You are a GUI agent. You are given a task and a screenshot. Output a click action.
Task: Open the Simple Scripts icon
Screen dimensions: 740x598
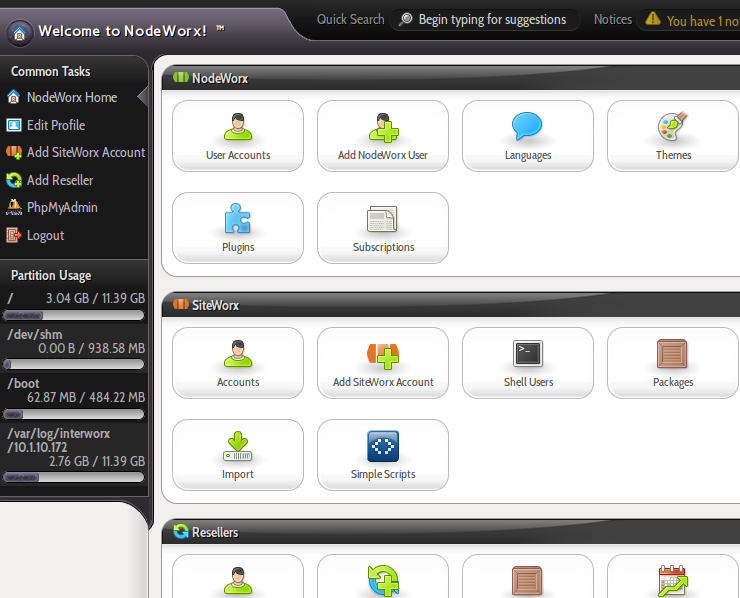coord(383,447)
